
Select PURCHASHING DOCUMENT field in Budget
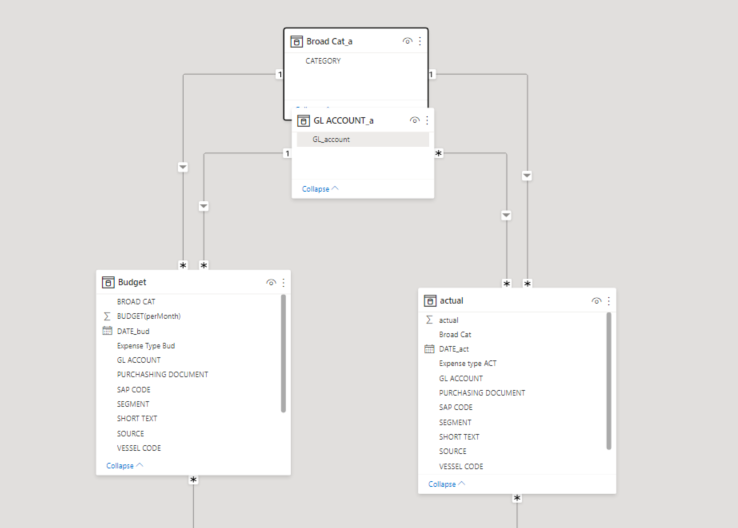click(162, 375)
